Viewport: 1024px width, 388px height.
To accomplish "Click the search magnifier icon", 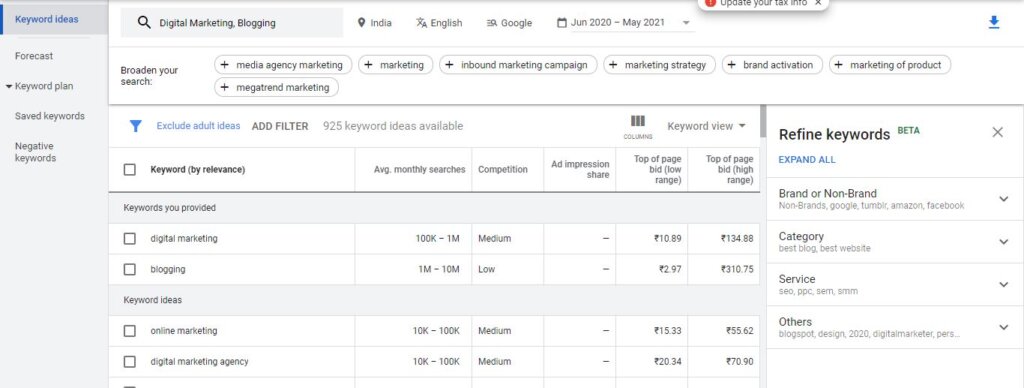I will point(144,23).
